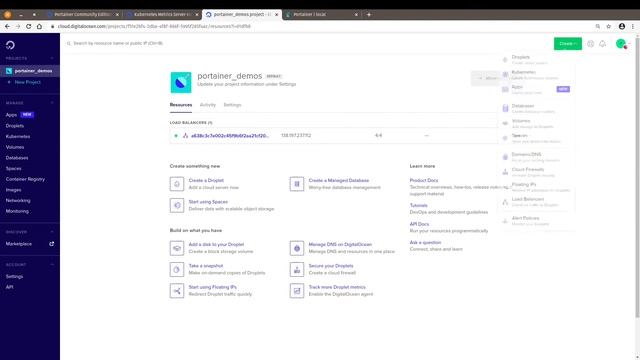
Task: Click the Start using Spaces icon
Action: [177, 205]
